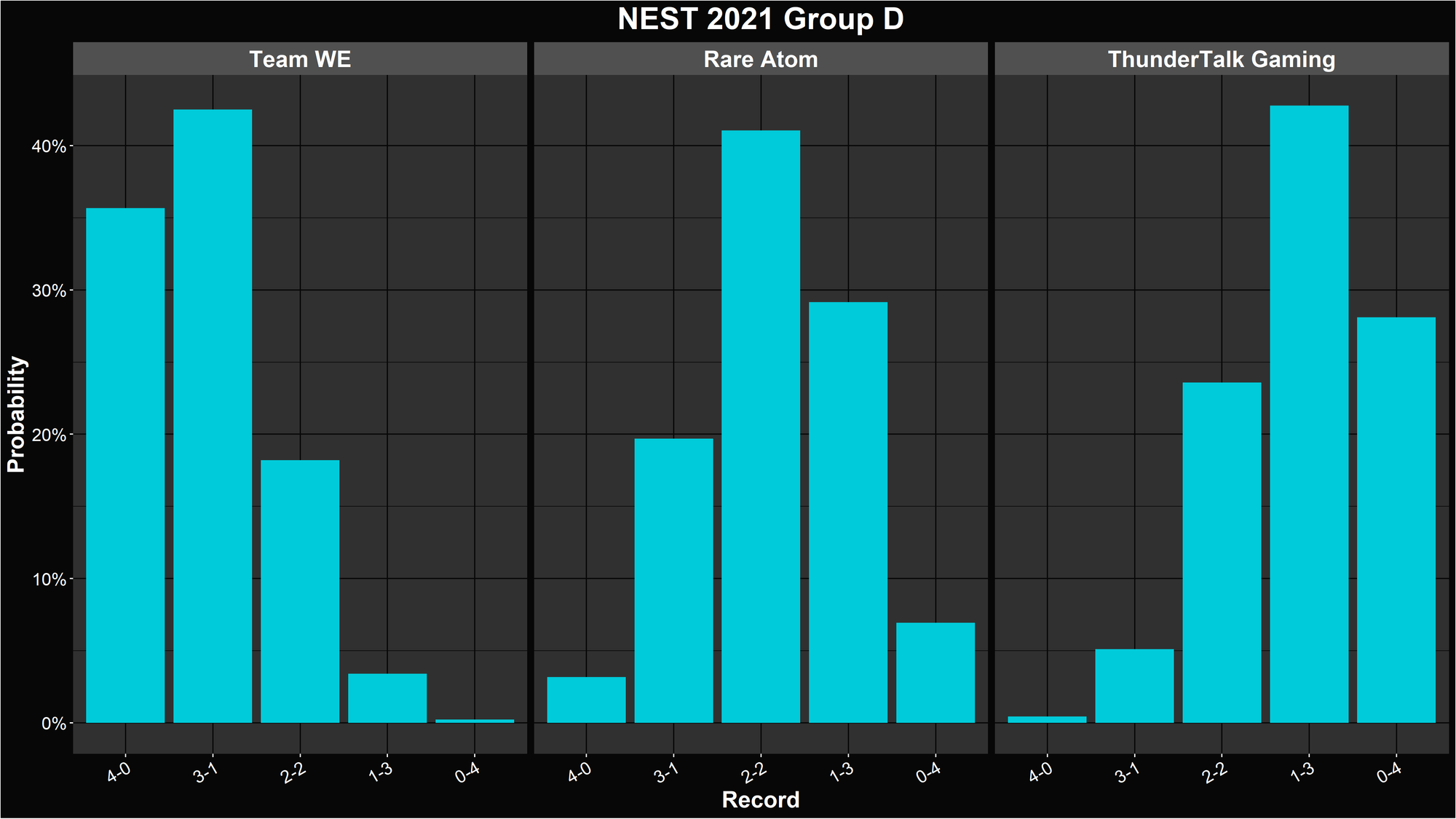The image size is (1456, 819).
Task: Click the Team WE 2-2 bar
Action: tap(300, 591)
